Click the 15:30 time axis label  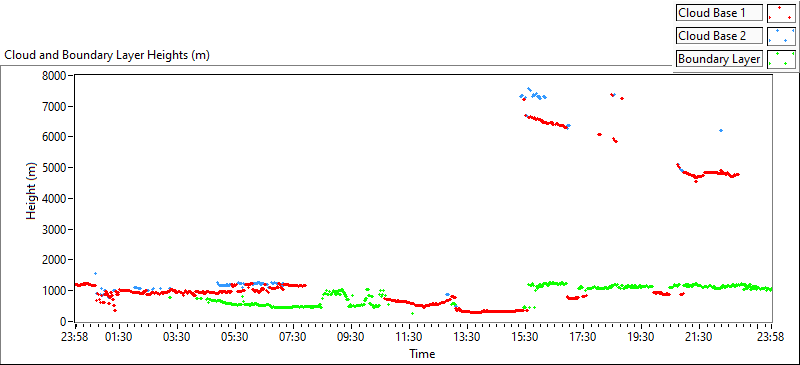click(x=526, y=336)
